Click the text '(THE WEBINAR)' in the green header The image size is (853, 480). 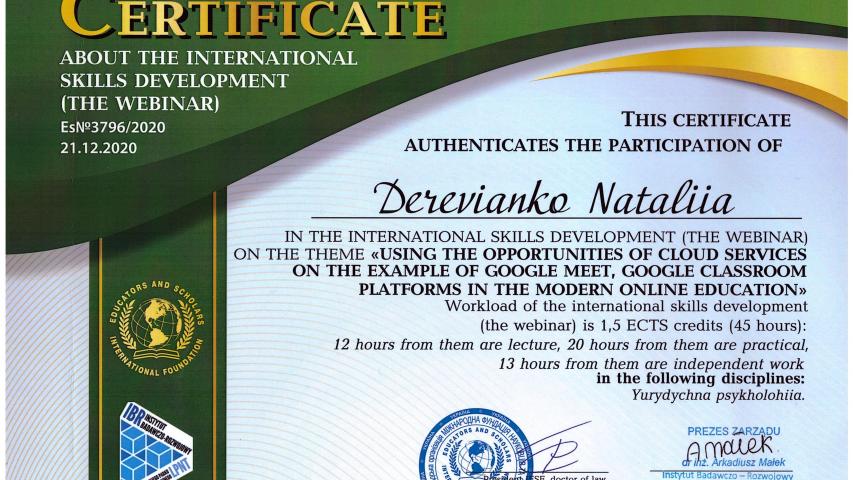140,103
